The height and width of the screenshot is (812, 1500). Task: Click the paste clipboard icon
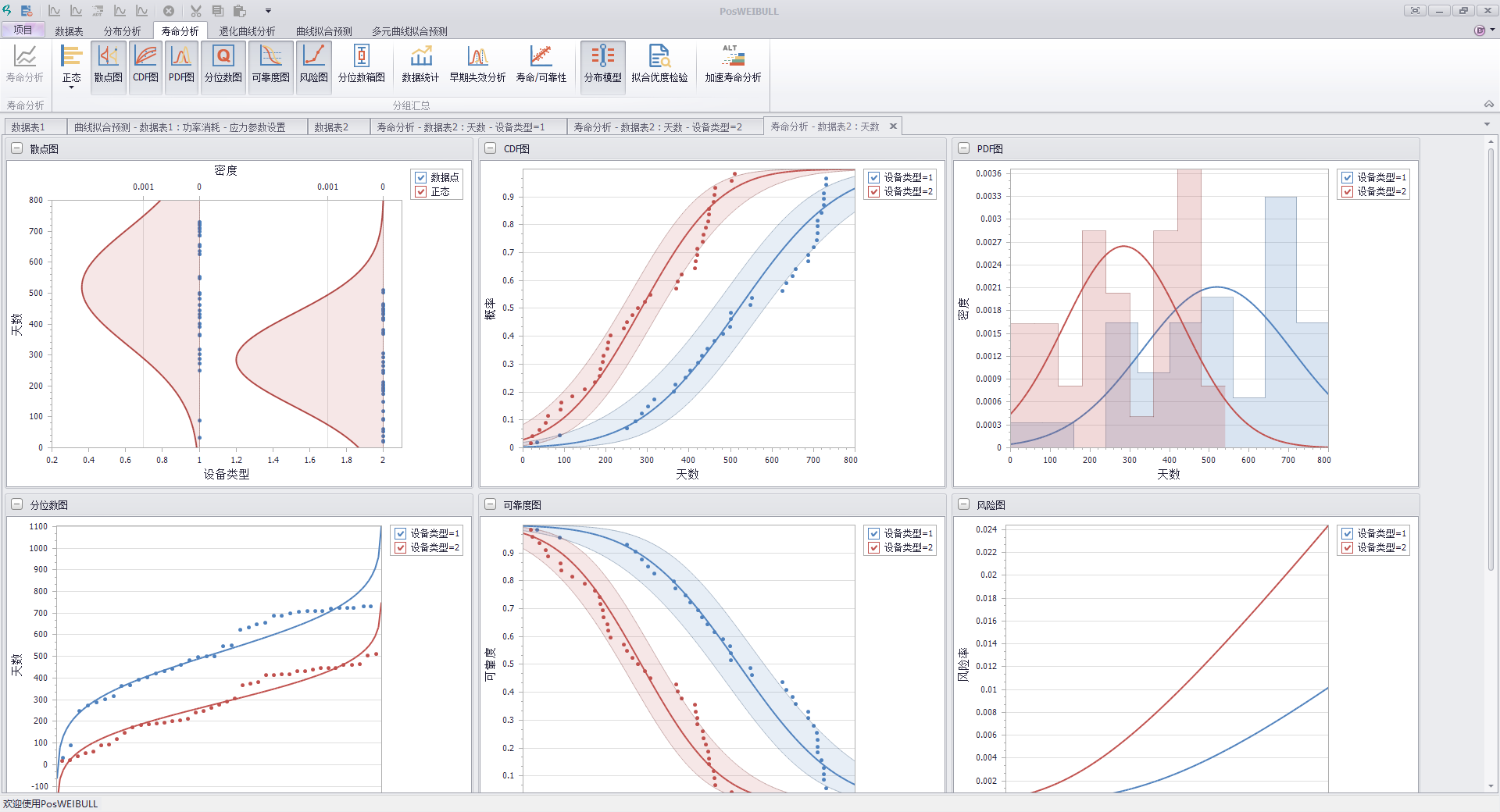click(x=240, y=11)
